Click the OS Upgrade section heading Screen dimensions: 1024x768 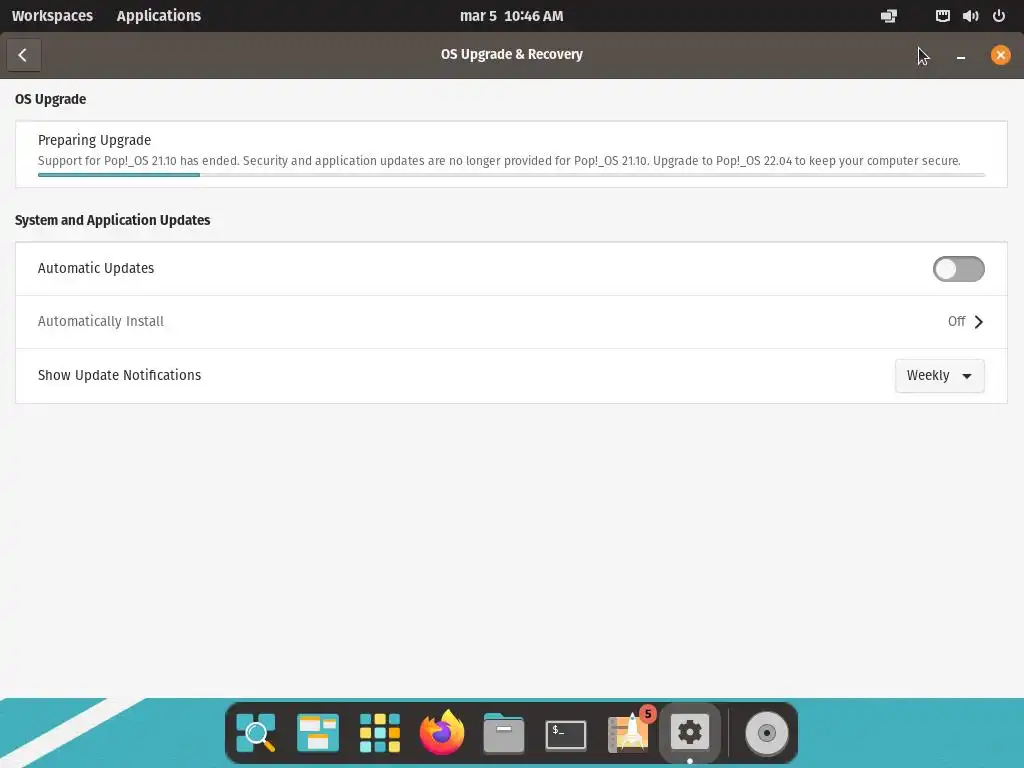tap(50, 99)
